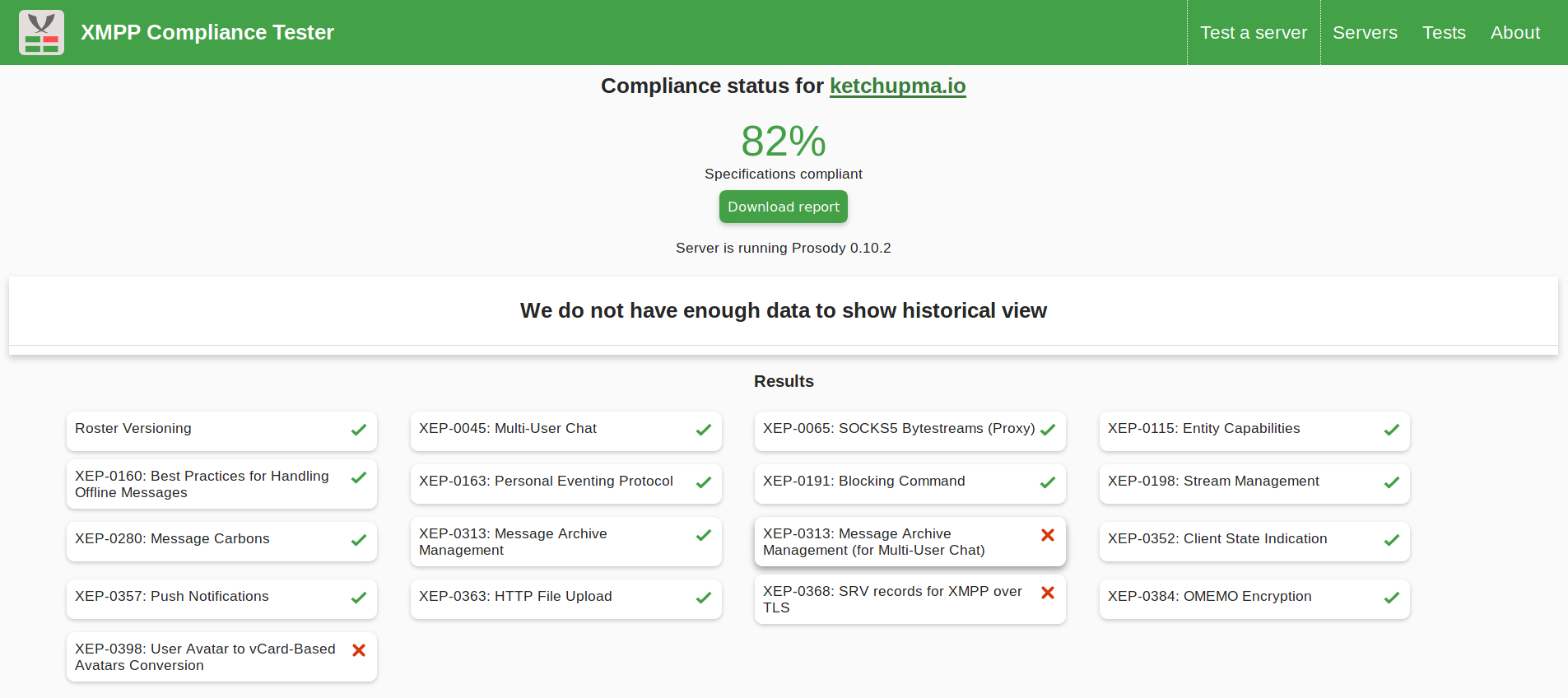Open XEP-0352: Client State Indication result
This screenshot has width=1568, height=698.
coord(1254,542)
